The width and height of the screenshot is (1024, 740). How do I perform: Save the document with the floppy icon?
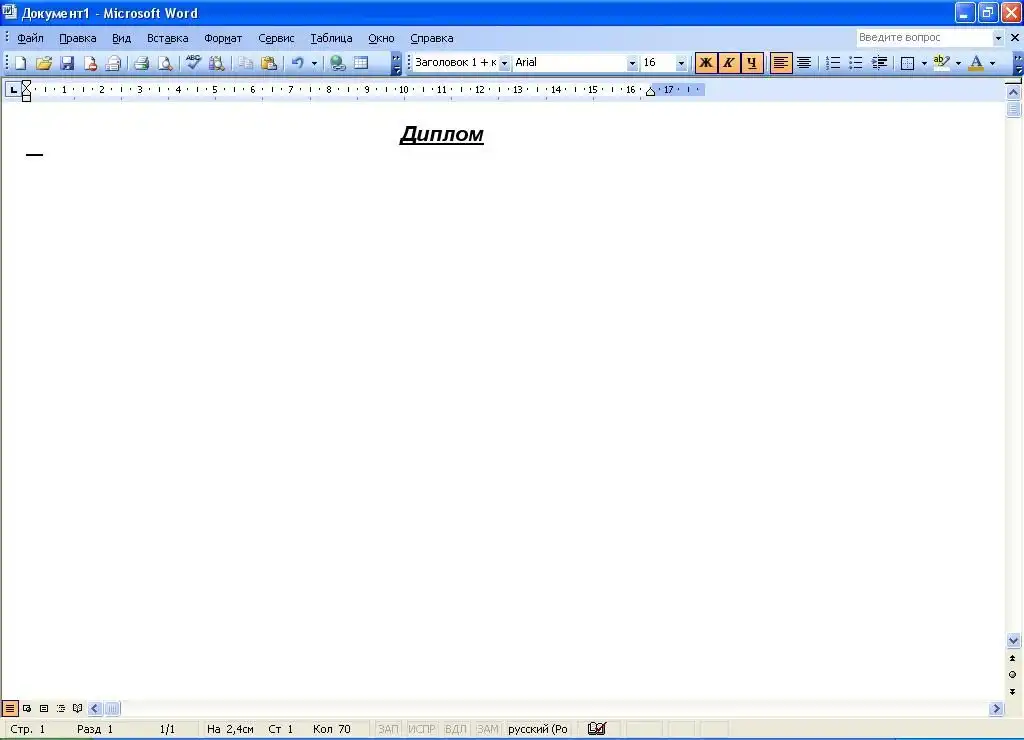coord(67,63)
